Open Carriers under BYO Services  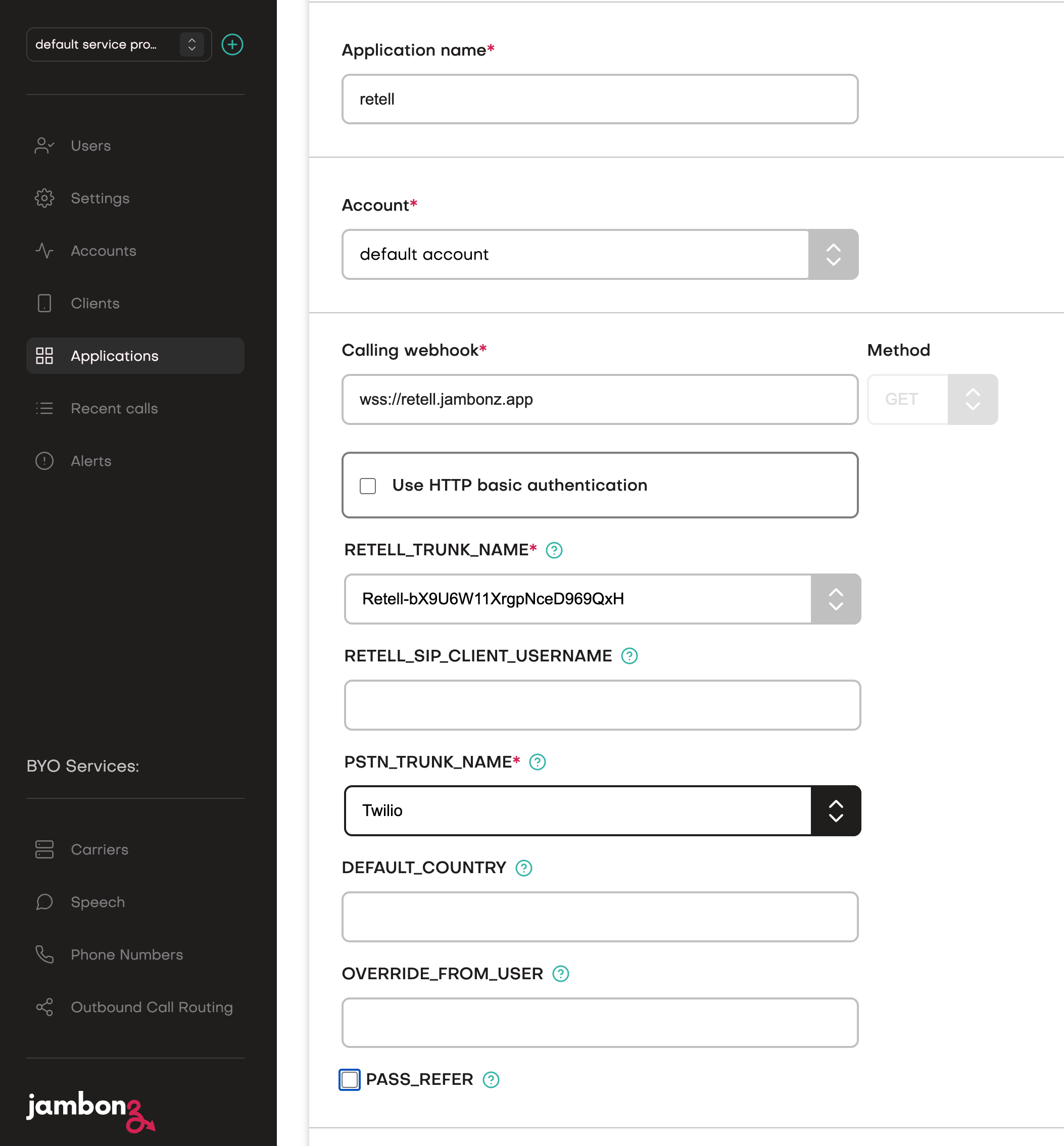tap(100, 849)
